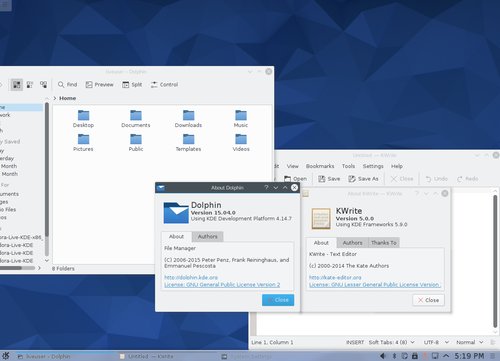
Task: Select About tab in About Dolphin dialog
Action: (x=176, y=236)
